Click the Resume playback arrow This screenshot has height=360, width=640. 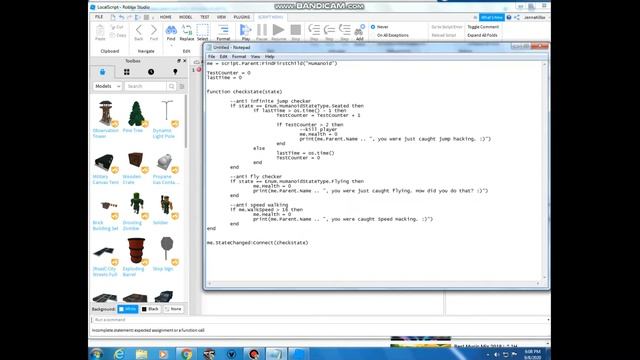pos(278,30)
